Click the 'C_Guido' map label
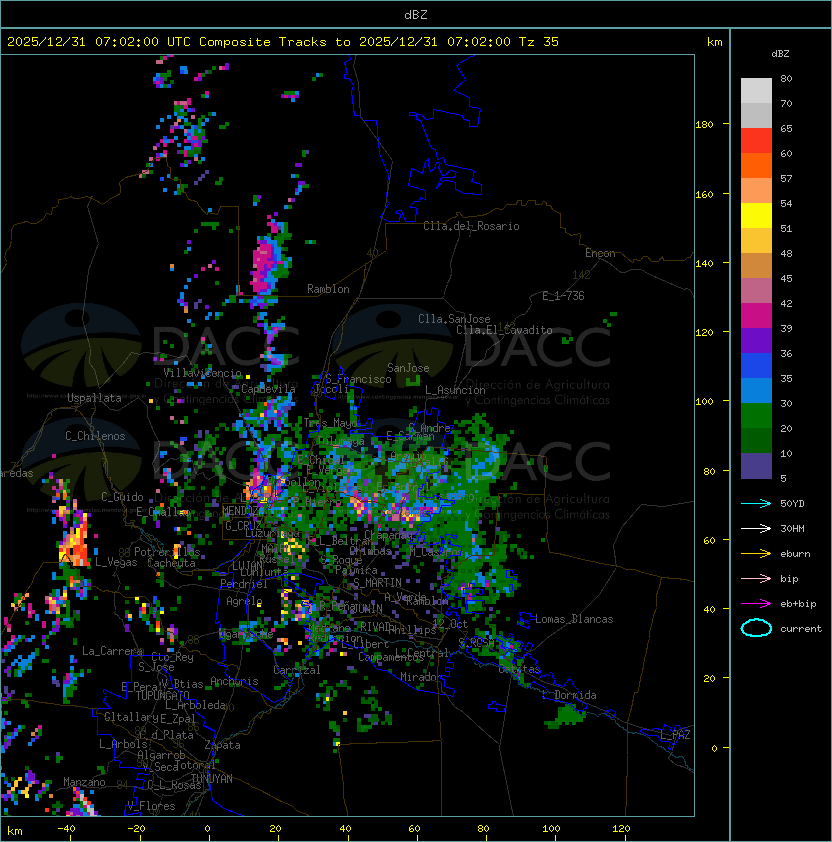This screenshot has height=842, width=832. click(122, 497)
